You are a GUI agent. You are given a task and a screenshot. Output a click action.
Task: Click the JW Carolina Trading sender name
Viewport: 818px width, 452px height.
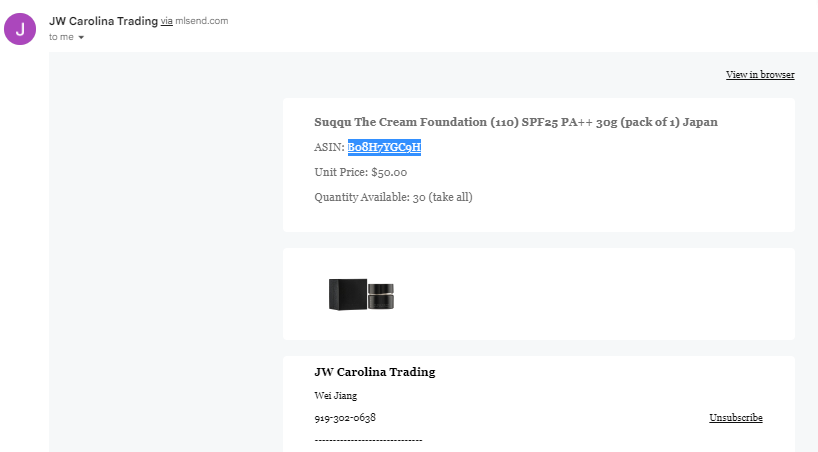tap(103, 21)
